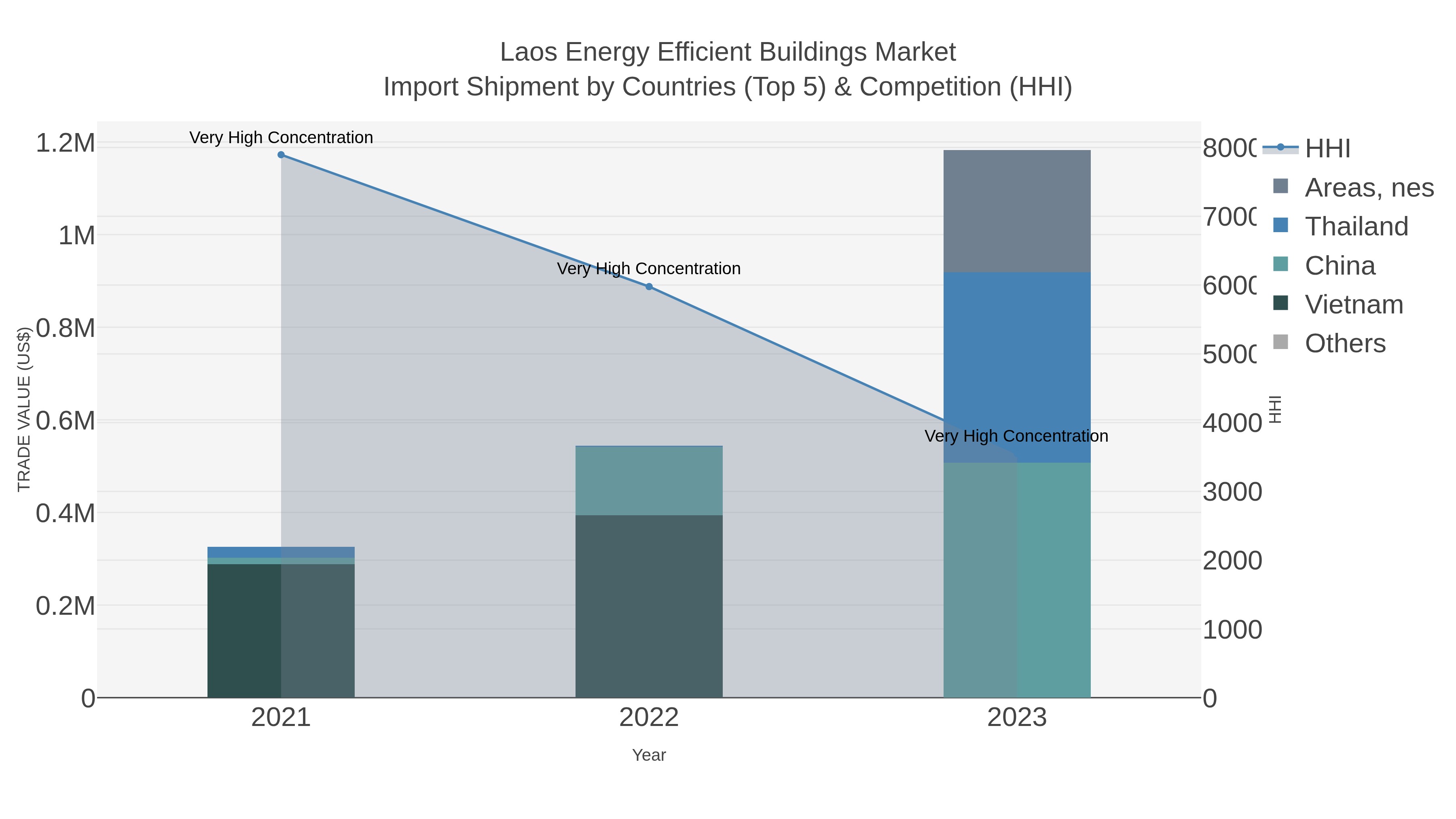
Task: Click the China teal legend swatch
Action: (1280, 264)
